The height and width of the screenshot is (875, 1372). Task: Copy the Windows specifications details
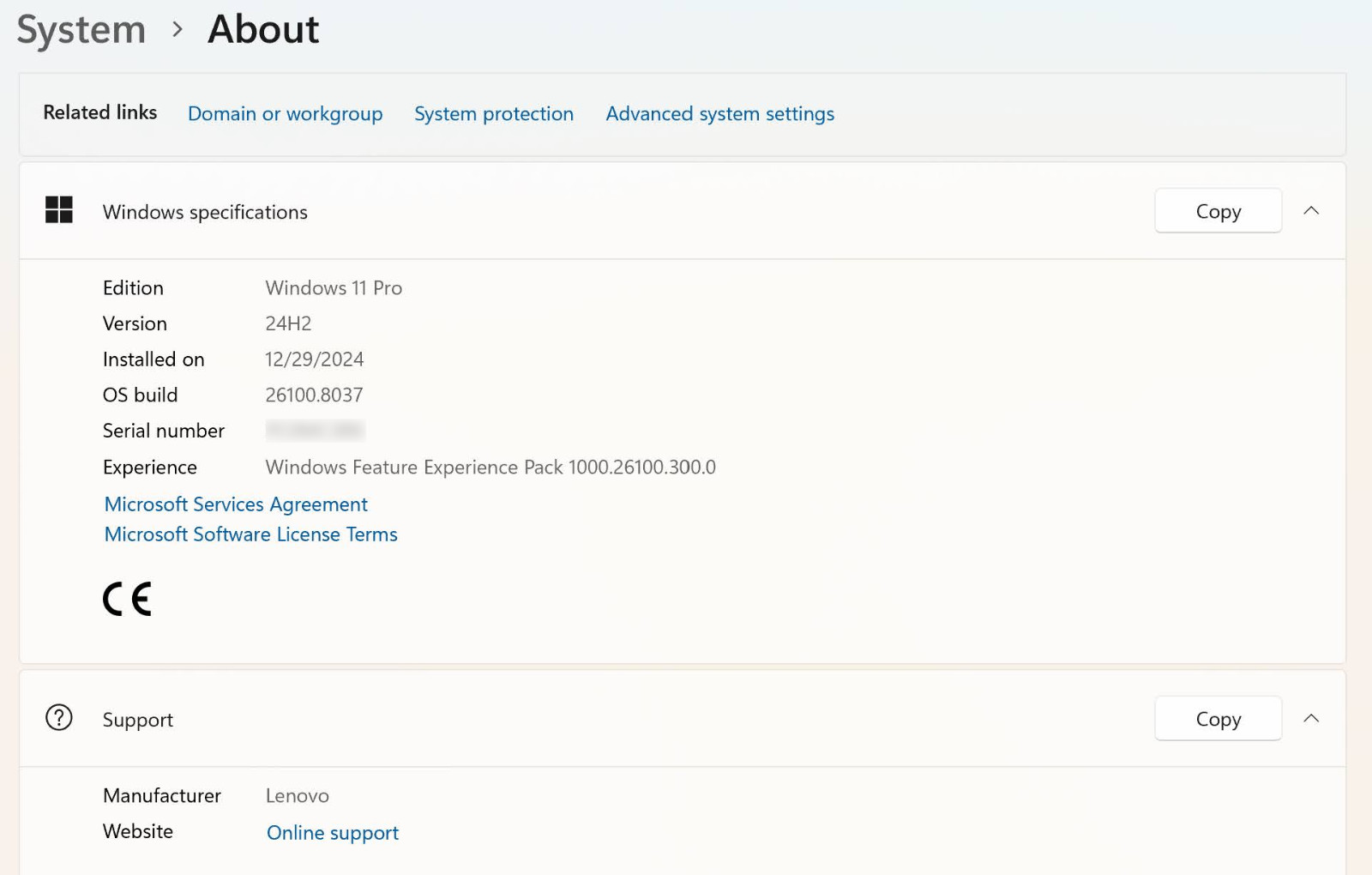point(1219,211)
